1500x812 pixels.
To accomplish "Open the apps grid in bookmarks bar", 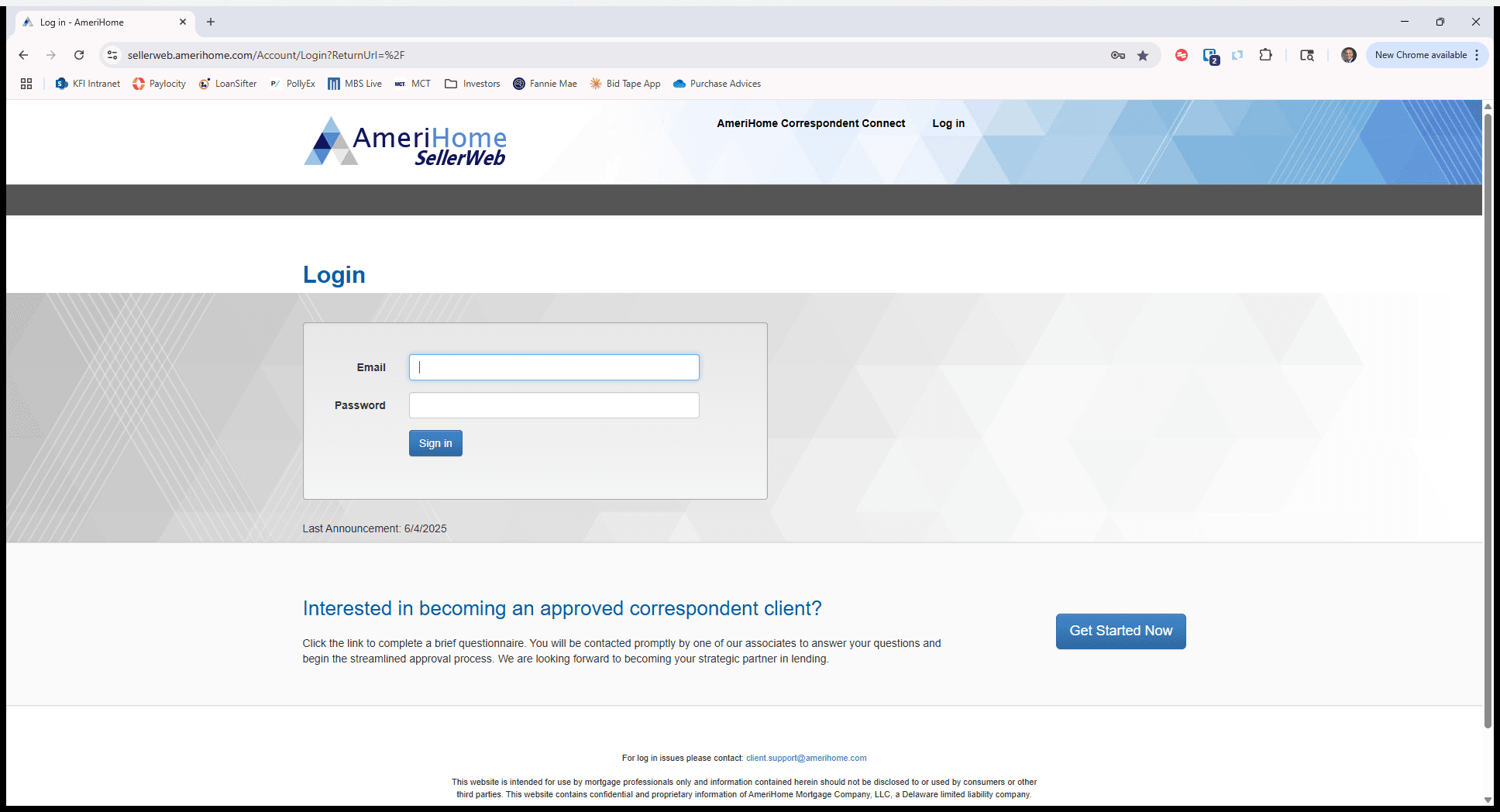I will pos(26,84).
